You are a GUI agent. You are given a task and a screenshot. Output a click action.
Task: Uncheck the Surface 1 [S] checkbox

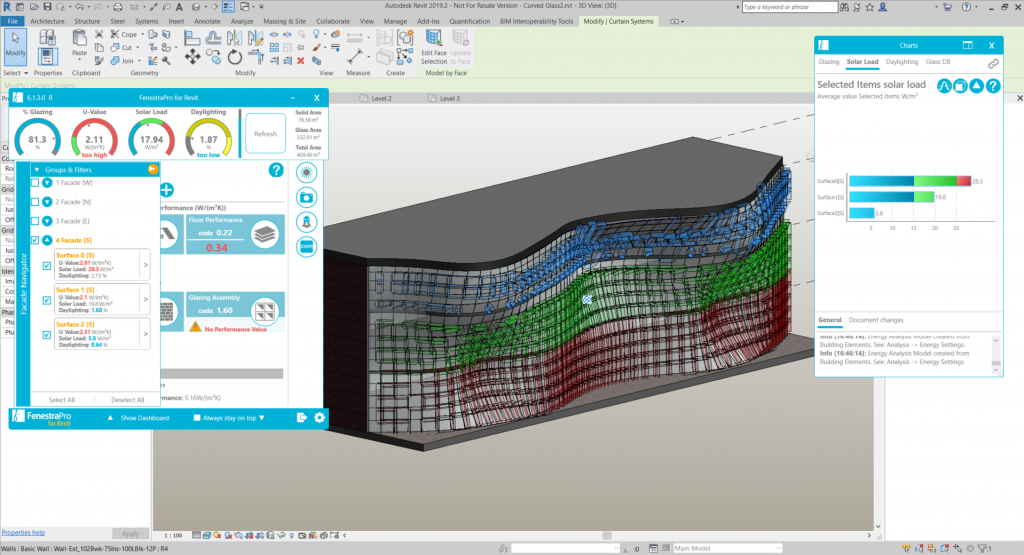[46, 300]
